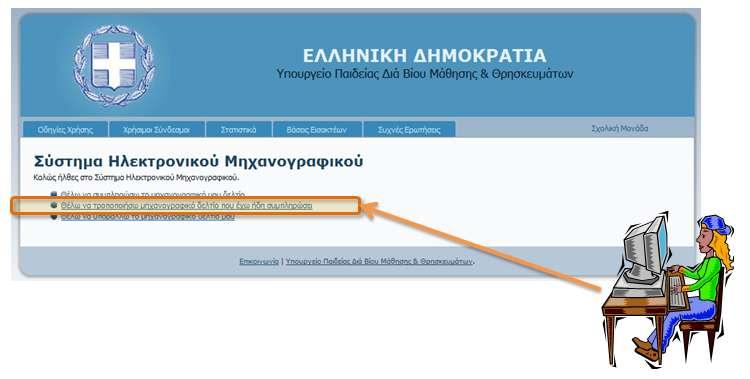The image size is (750, 379).
Task: Open the Οδηγίες Χρήσης tab
Action: (66, 130)
